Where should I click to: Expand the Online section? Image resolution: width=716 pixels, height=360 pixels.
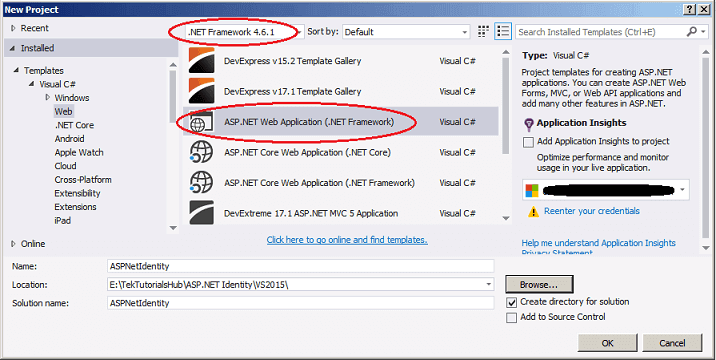pyautogui.click(x=13, y=244)
